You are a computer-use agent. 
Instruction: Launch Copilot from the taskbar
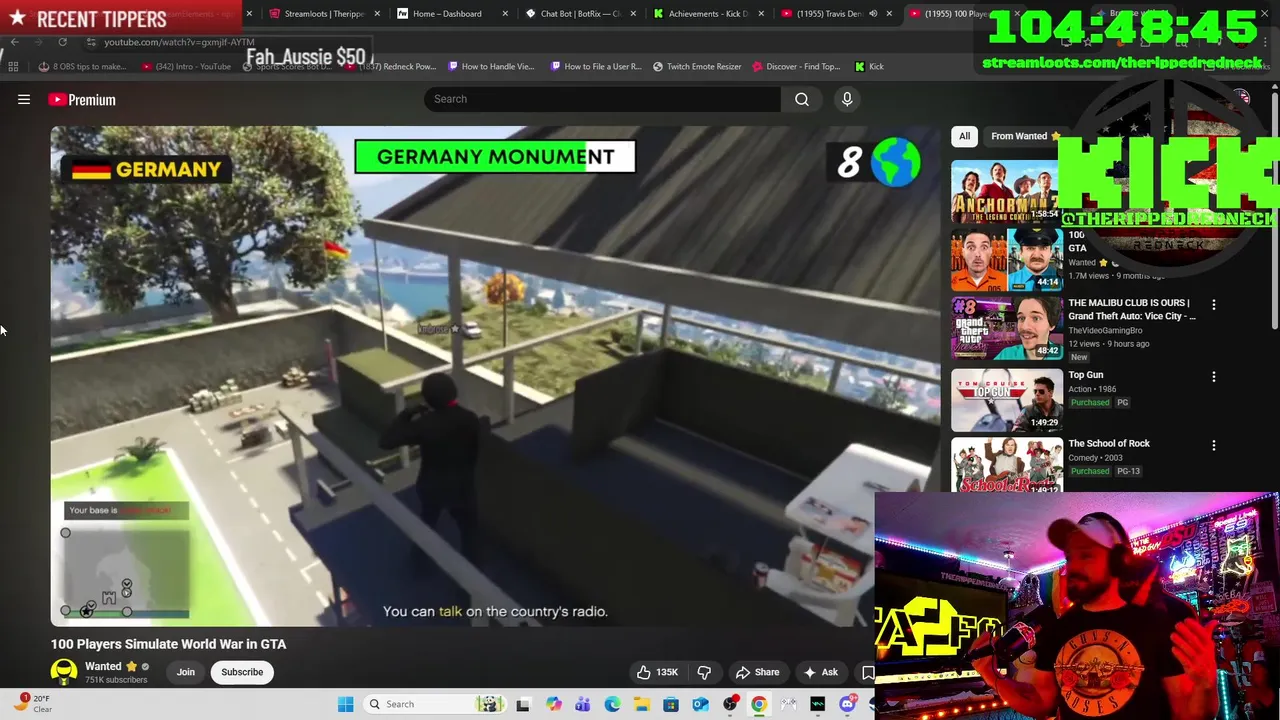coord(553,704)
